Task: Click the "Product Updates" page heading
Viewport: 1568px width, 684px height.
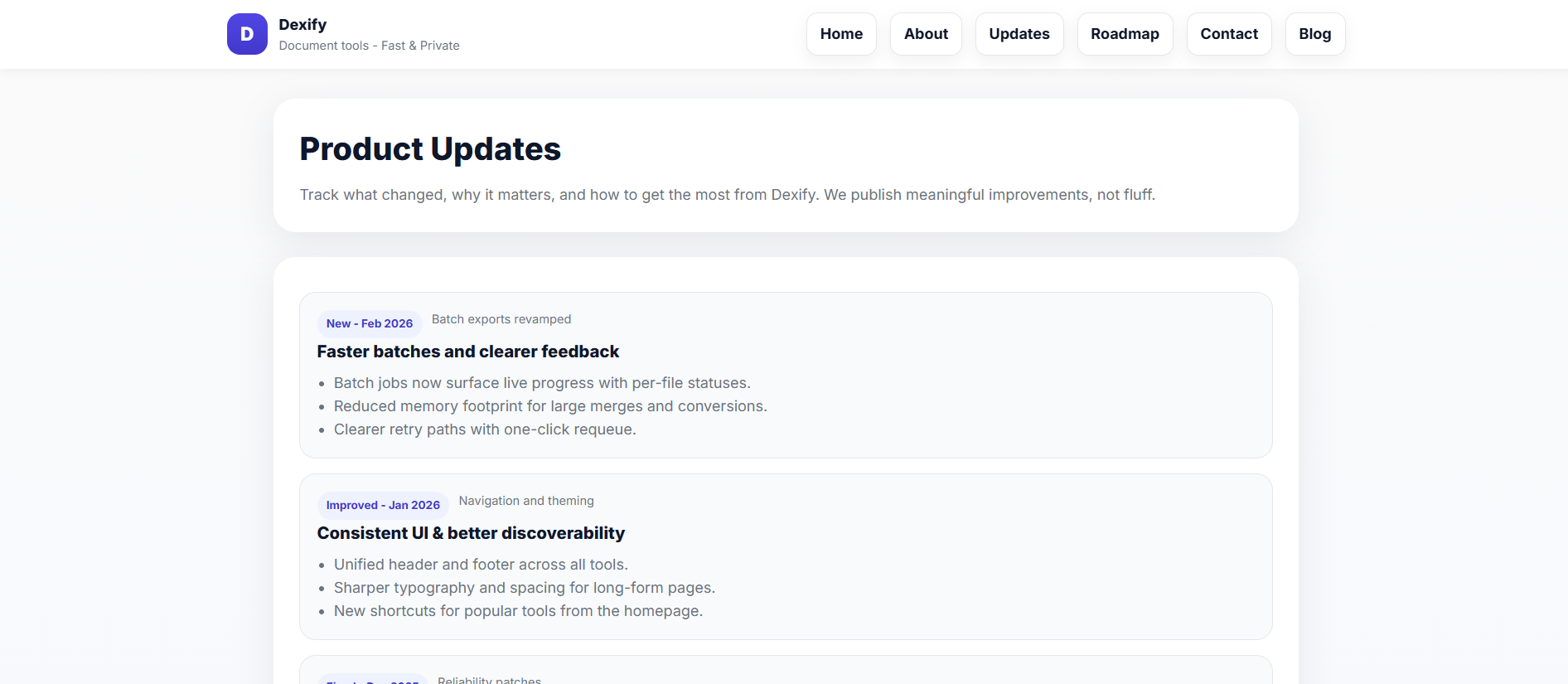Action: pyautogui.click(x=430, y=148)
